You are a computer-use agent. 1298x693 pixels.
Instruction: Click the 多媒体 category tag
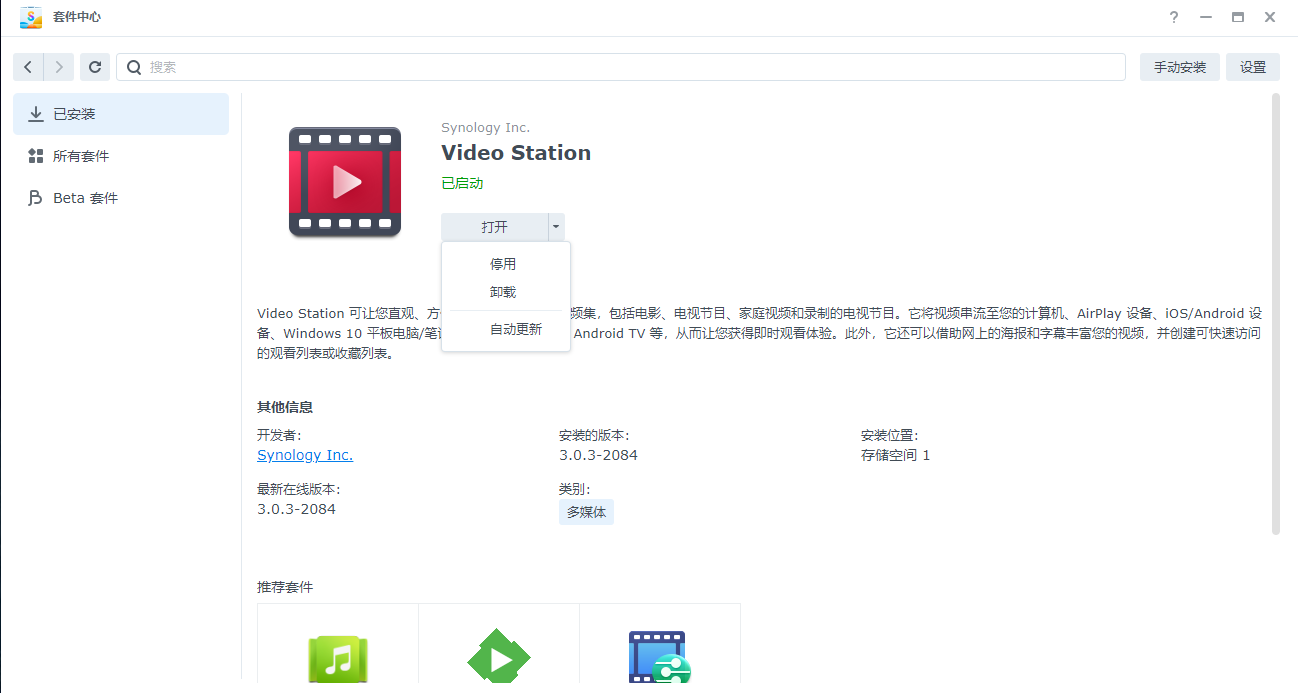pos(586,512)
